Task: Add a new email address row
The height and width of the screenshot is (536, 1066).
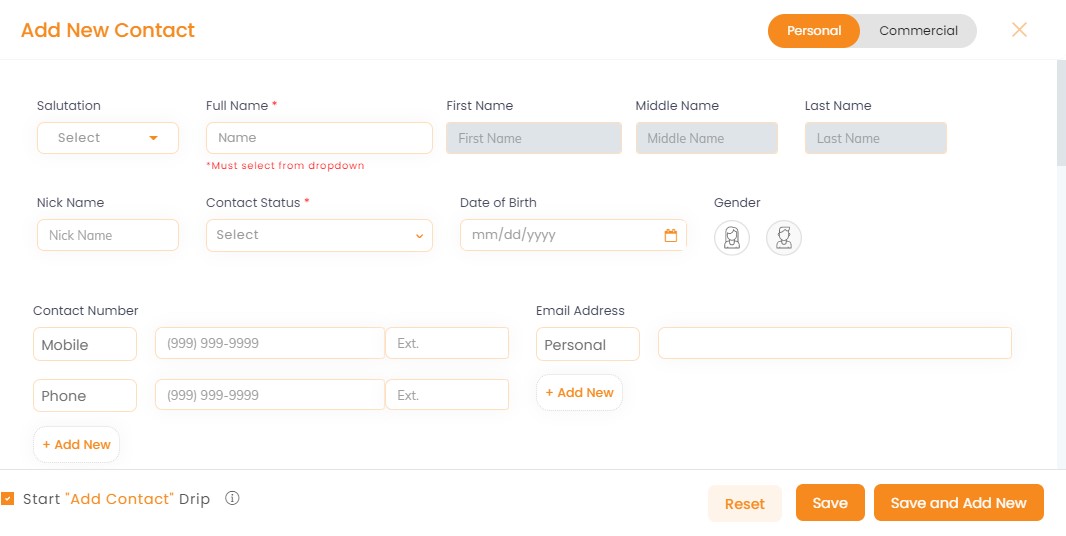Action: click(579, 392)
